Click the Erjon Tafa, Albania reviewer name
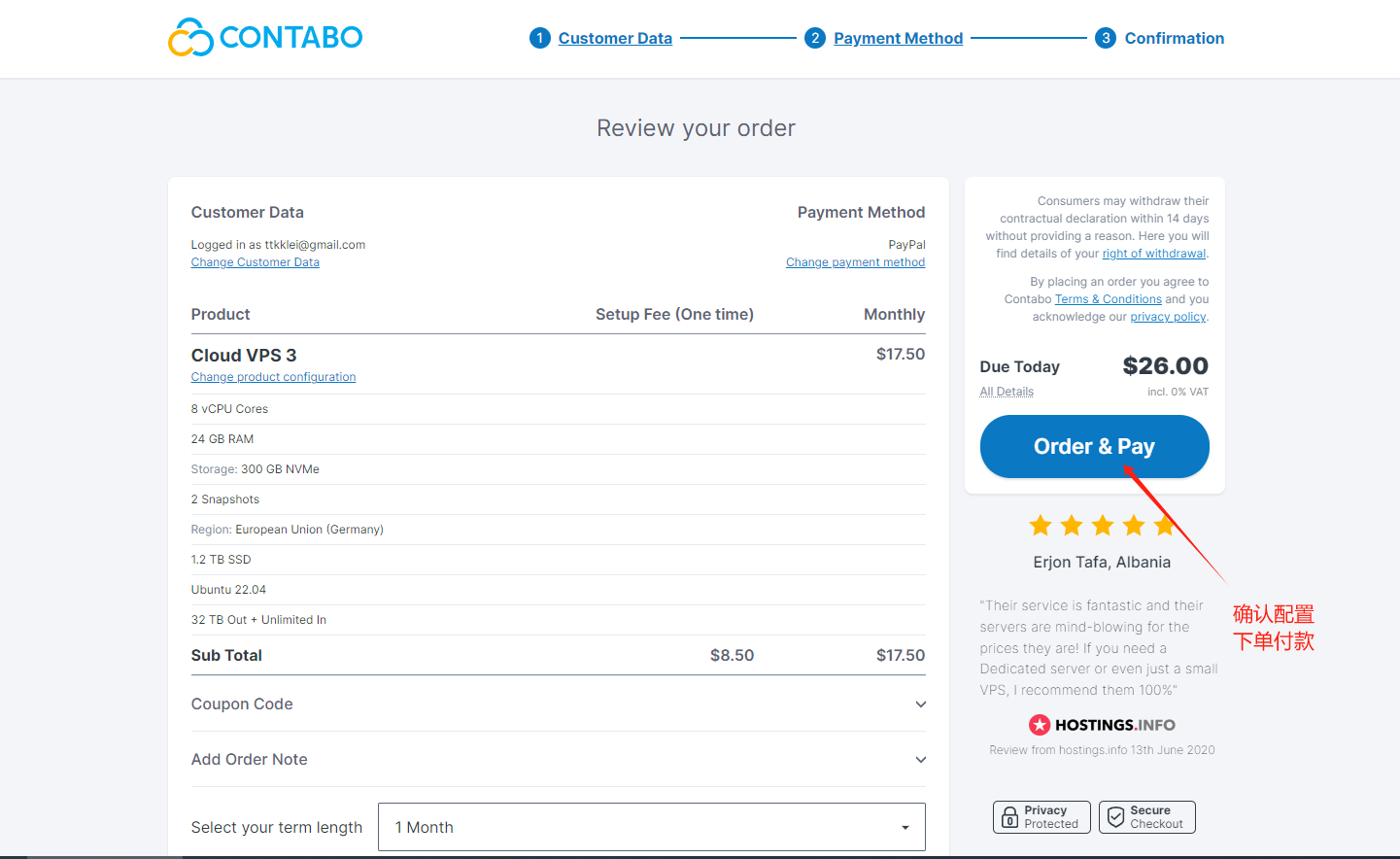Image resolution: width=1400 pixels, height=859 pixels. [x=1102, y=563]
